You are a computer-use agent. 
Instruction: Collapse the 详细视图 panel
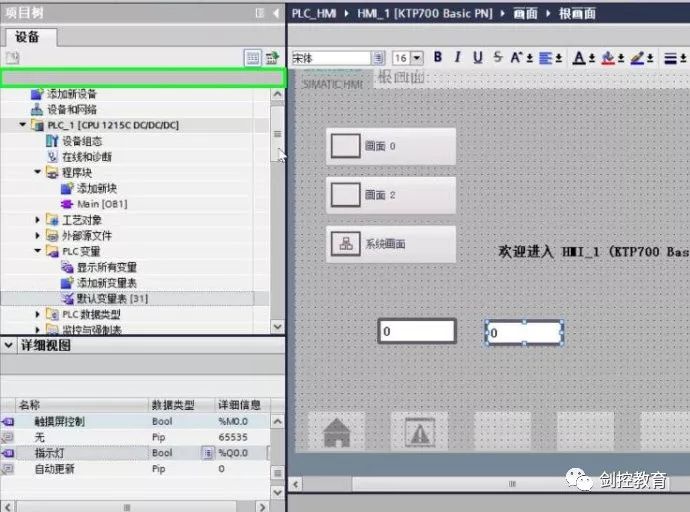[8, 345]
